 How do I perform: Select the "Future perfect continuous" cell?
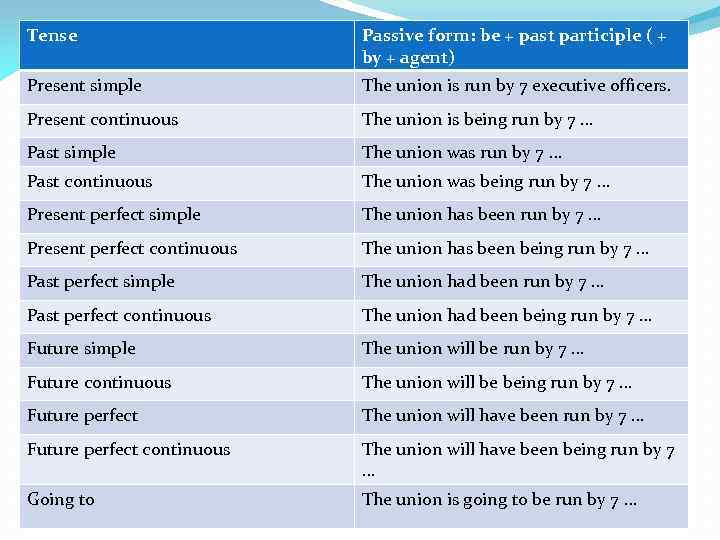[128, 450]
